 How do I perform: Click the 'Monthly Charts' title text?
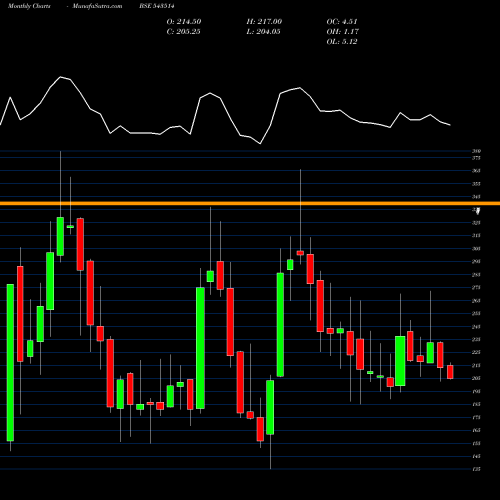tap(29, 6)
